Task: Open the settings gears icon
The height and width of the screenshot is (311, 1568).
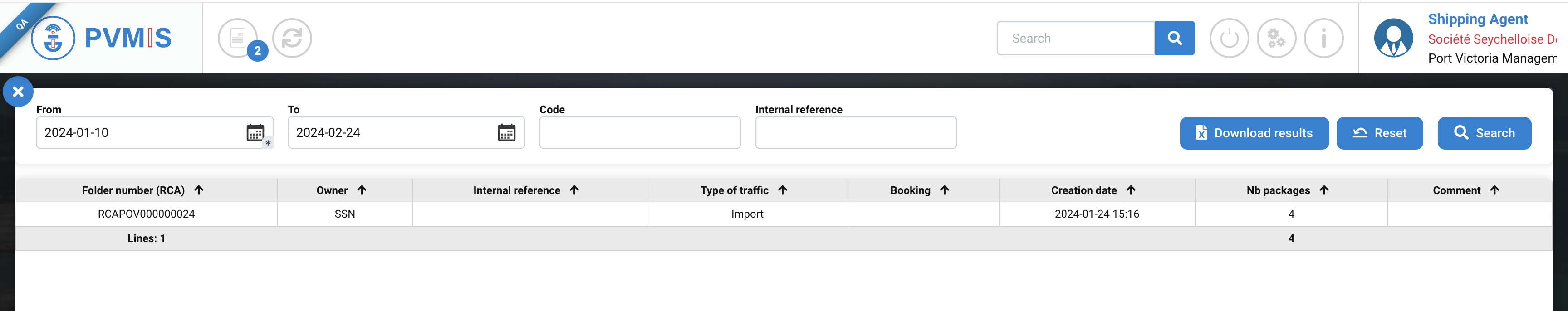Action: 1276,39
